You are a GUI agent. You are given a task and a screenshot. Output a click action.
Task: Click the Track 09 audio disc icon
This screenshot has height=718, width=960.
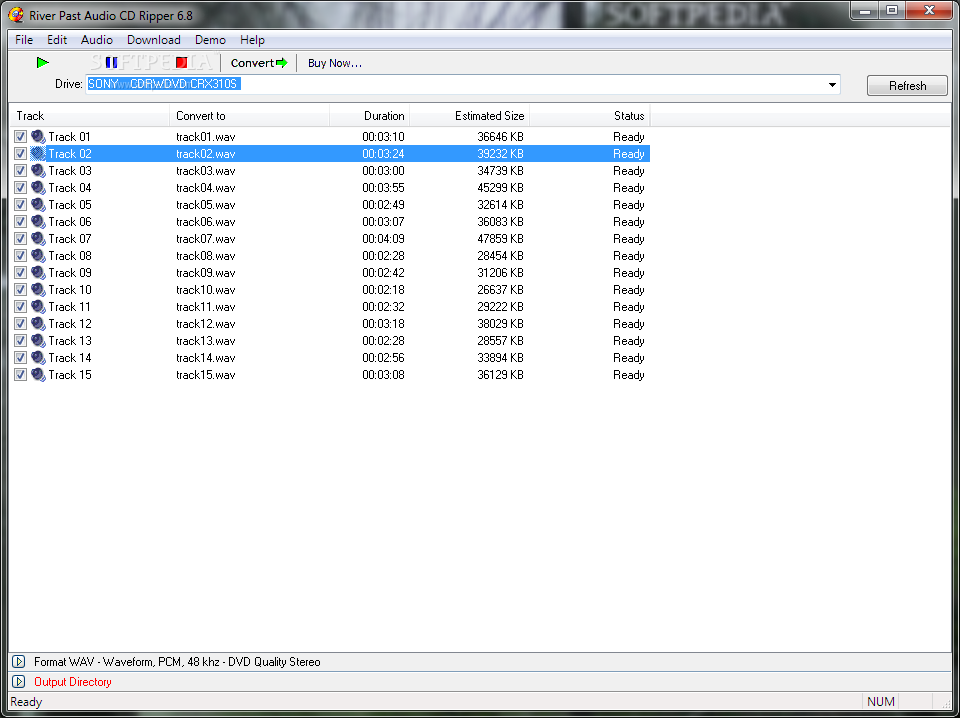pos(38,272)
